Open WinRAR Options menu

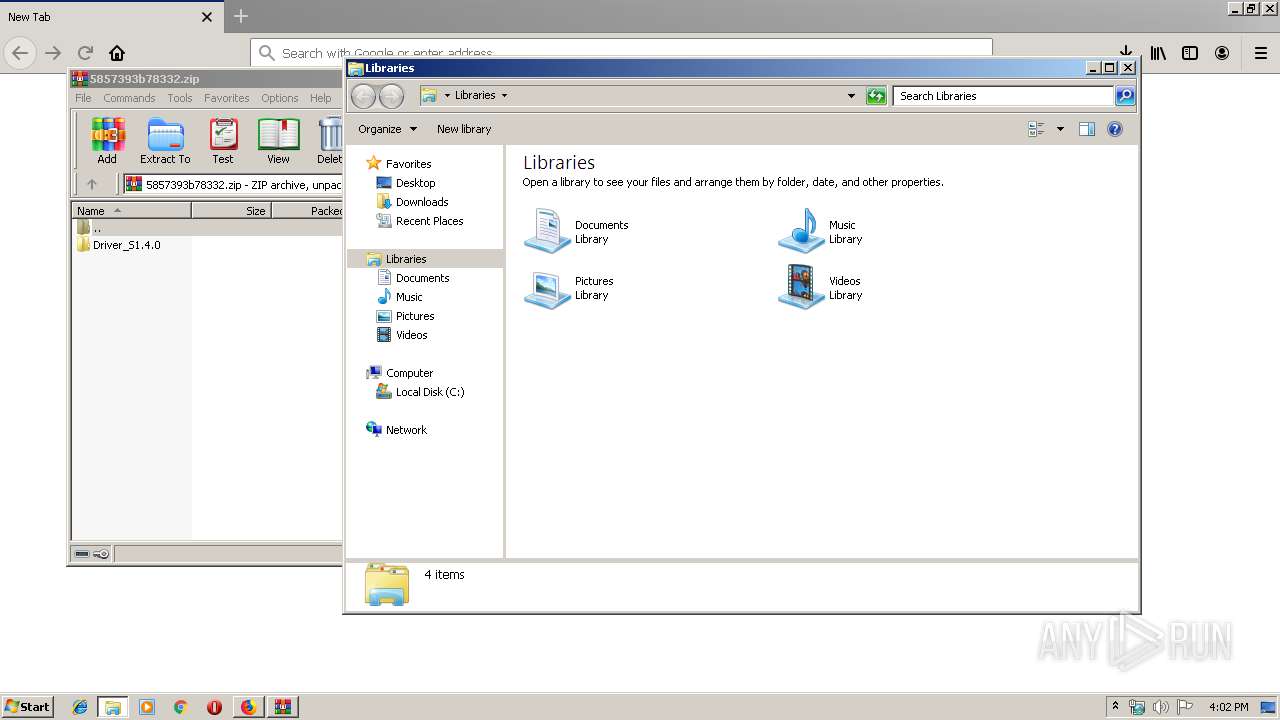[x=280, y=98]
